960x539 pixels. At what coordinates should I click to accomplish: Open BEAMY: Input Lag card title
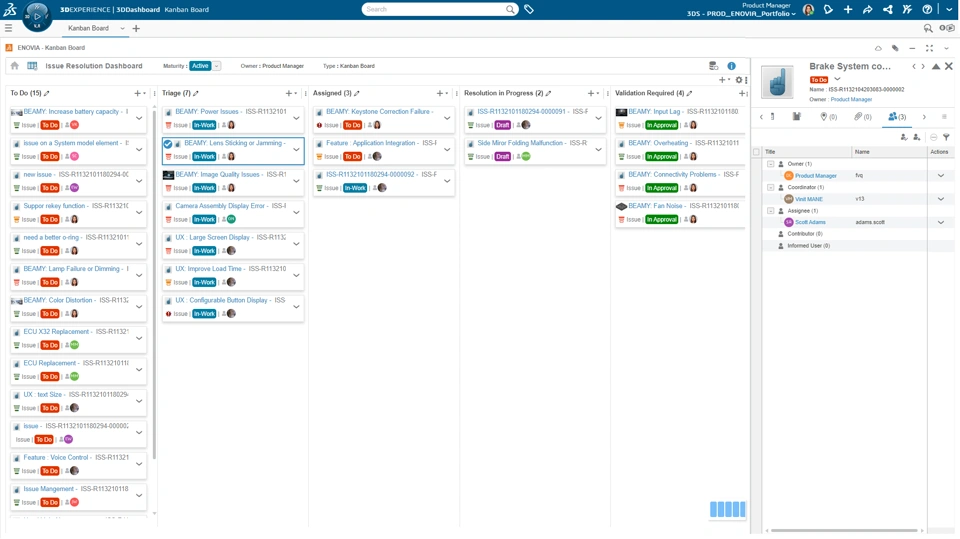[x=654, y=111]
